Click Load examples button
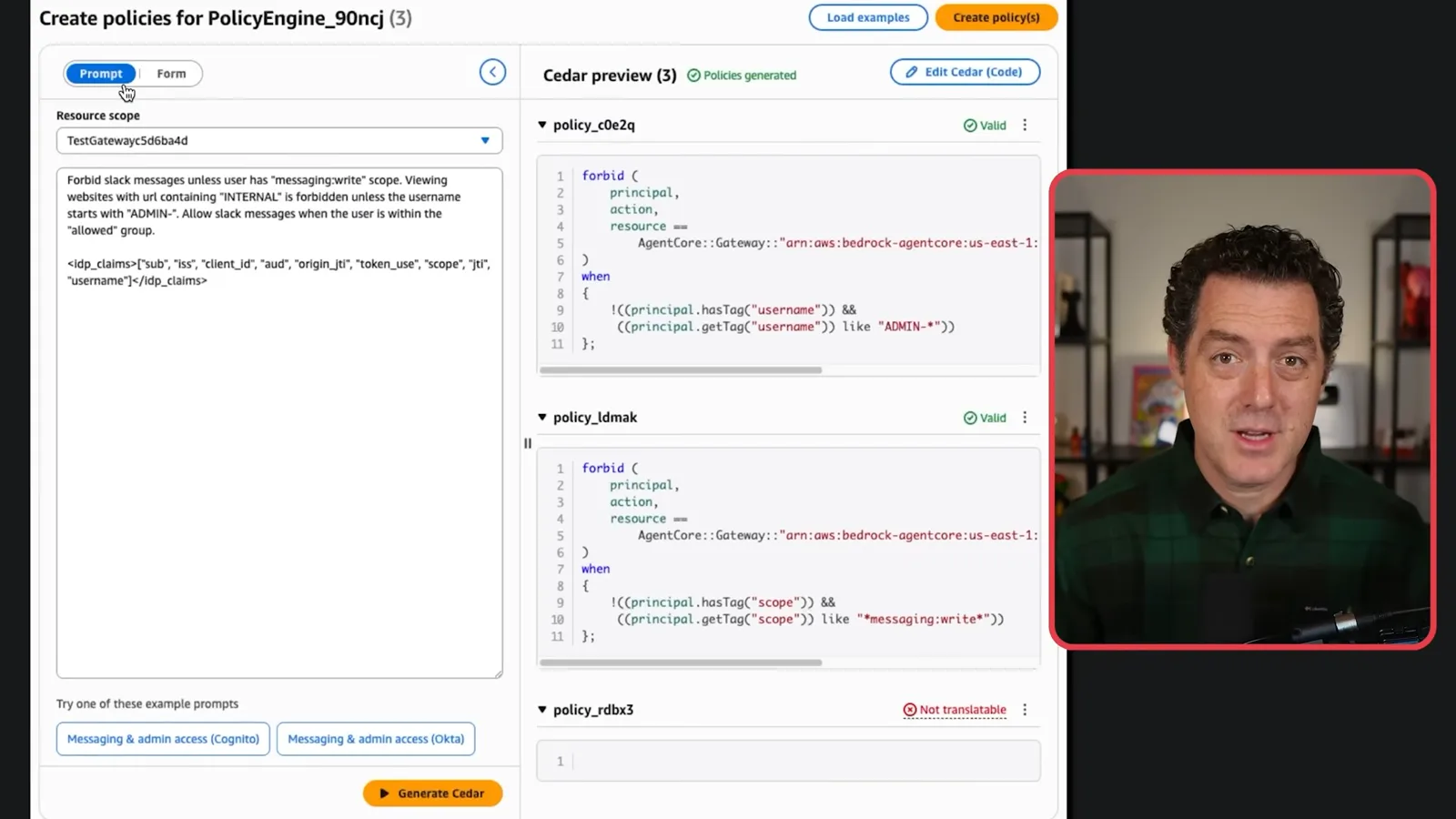Screen dimensions: 1456x819 pyautogui.click(x=868, y=17)
